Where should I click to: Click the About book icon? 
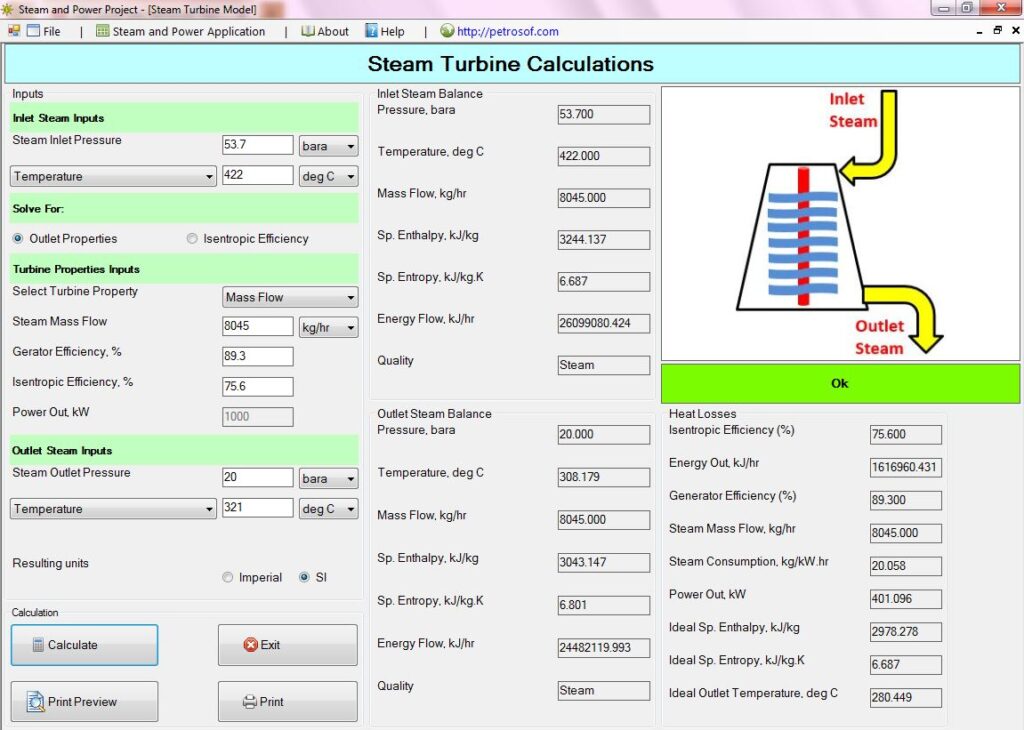[x=310, y=31]
